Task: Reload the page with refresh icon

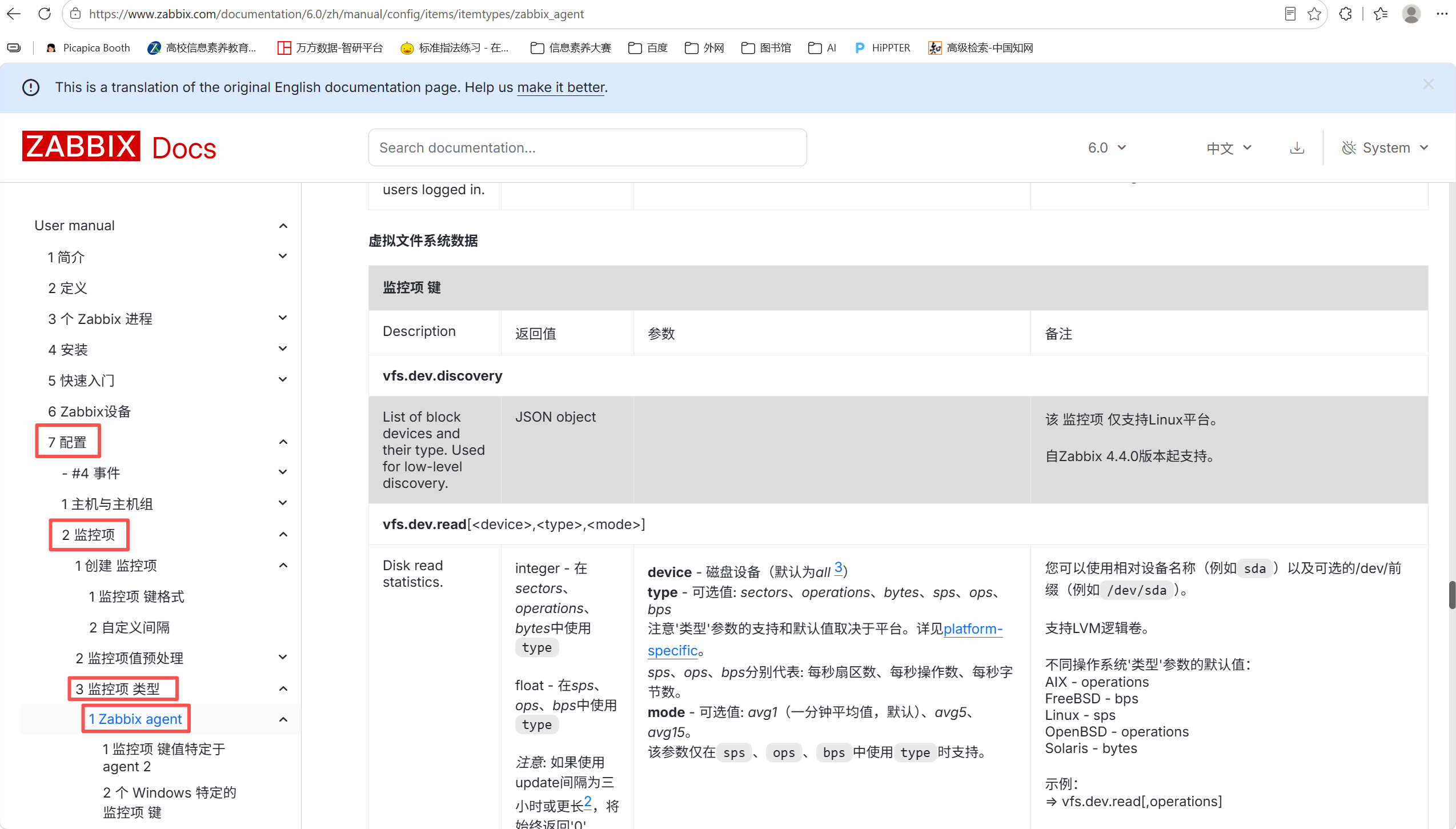Action: pos(45,14)
